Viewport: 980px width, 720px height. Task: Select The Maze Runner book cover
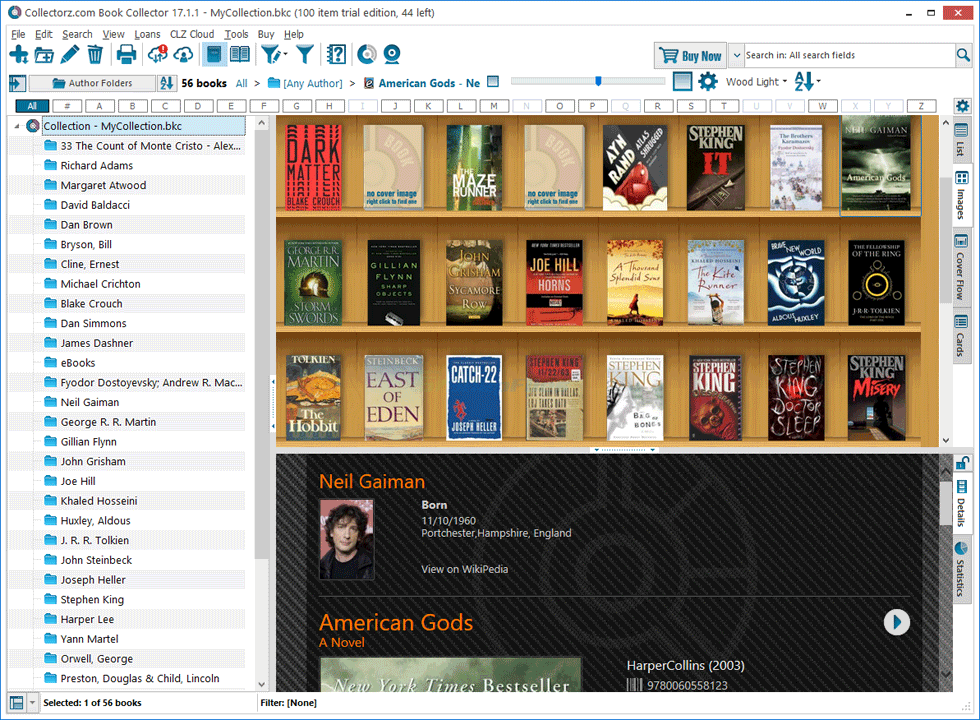point(474,167)
